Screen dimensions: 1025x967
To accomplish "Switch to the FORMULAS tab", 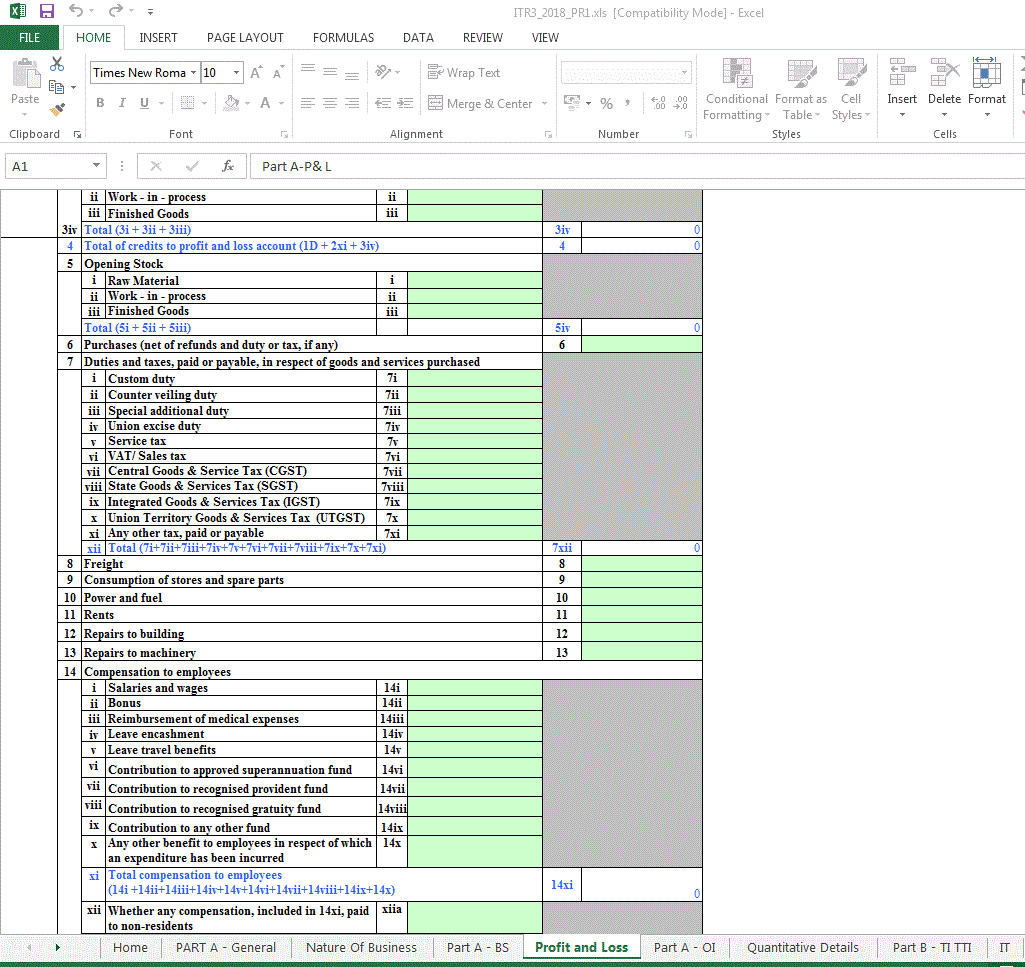I will (x=343, y=37).
